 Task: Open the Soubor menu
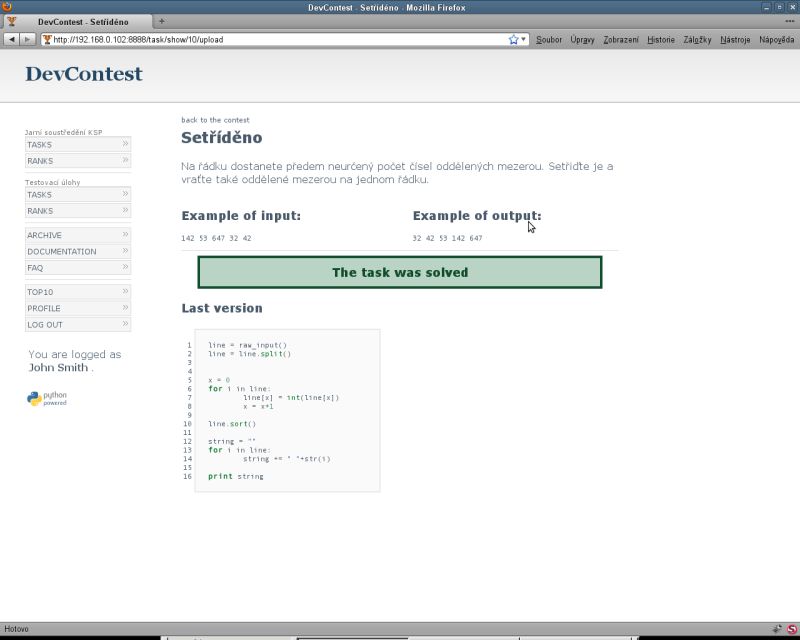pyautogui.click(x=548, y=39)
